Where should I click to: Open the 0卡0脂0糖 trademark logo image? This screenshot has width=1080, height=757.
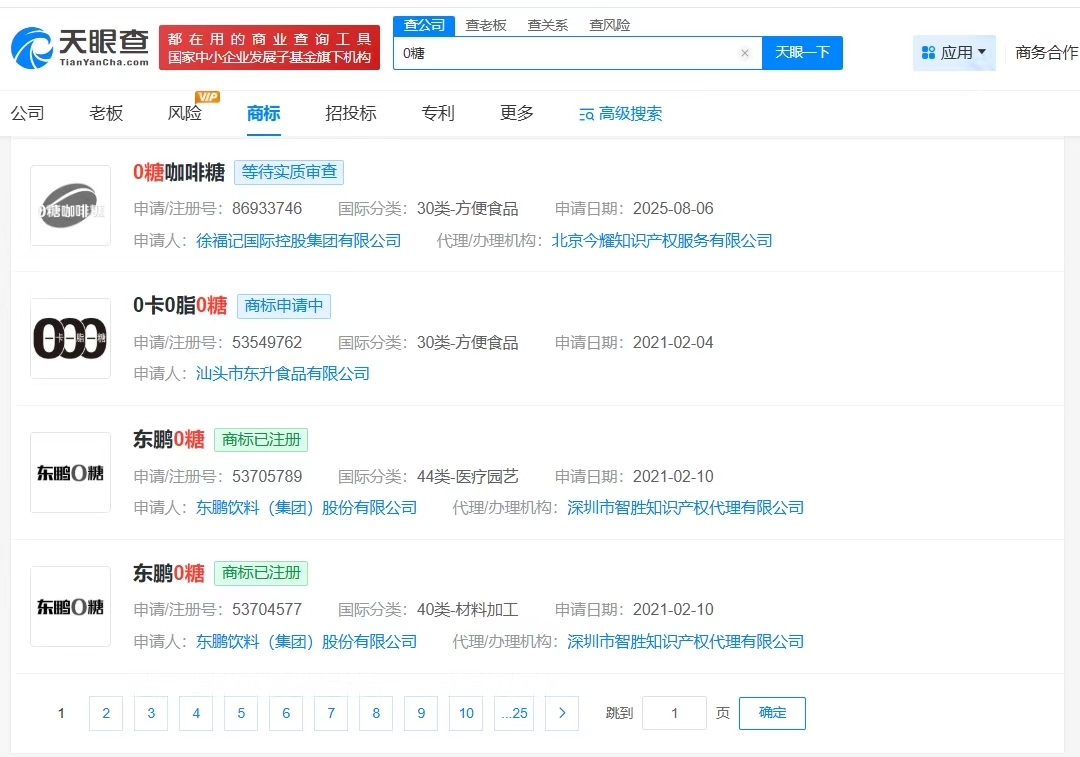coord(70,338)
